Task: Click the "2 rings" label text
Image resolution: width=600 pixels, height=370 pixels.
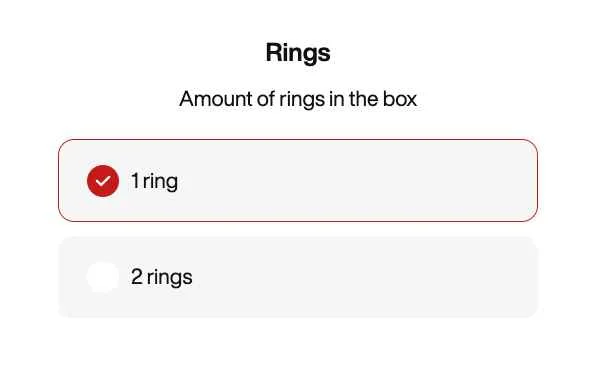Action: tap(162, 277)
